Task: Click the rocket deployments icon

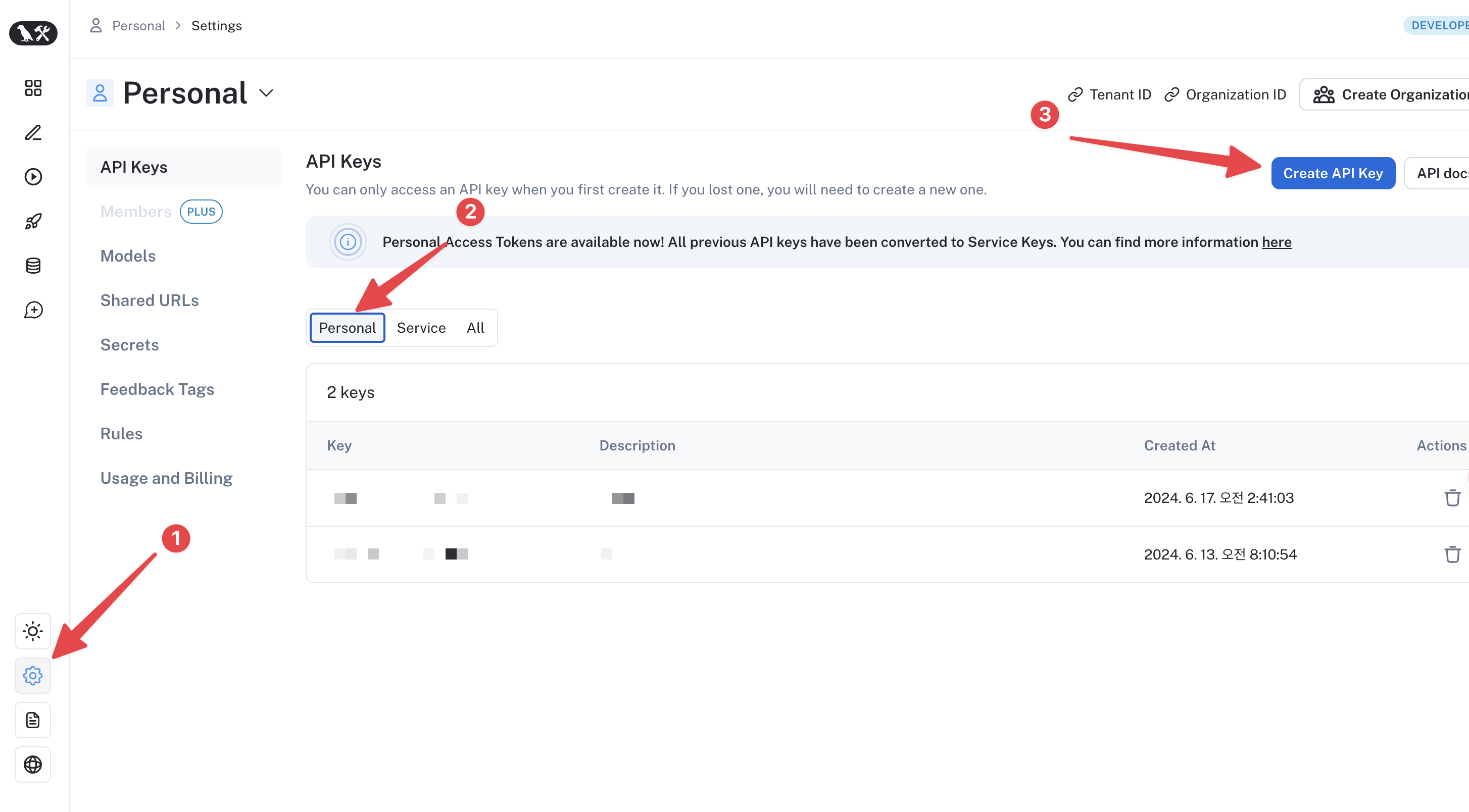Action: click(33, 221)
